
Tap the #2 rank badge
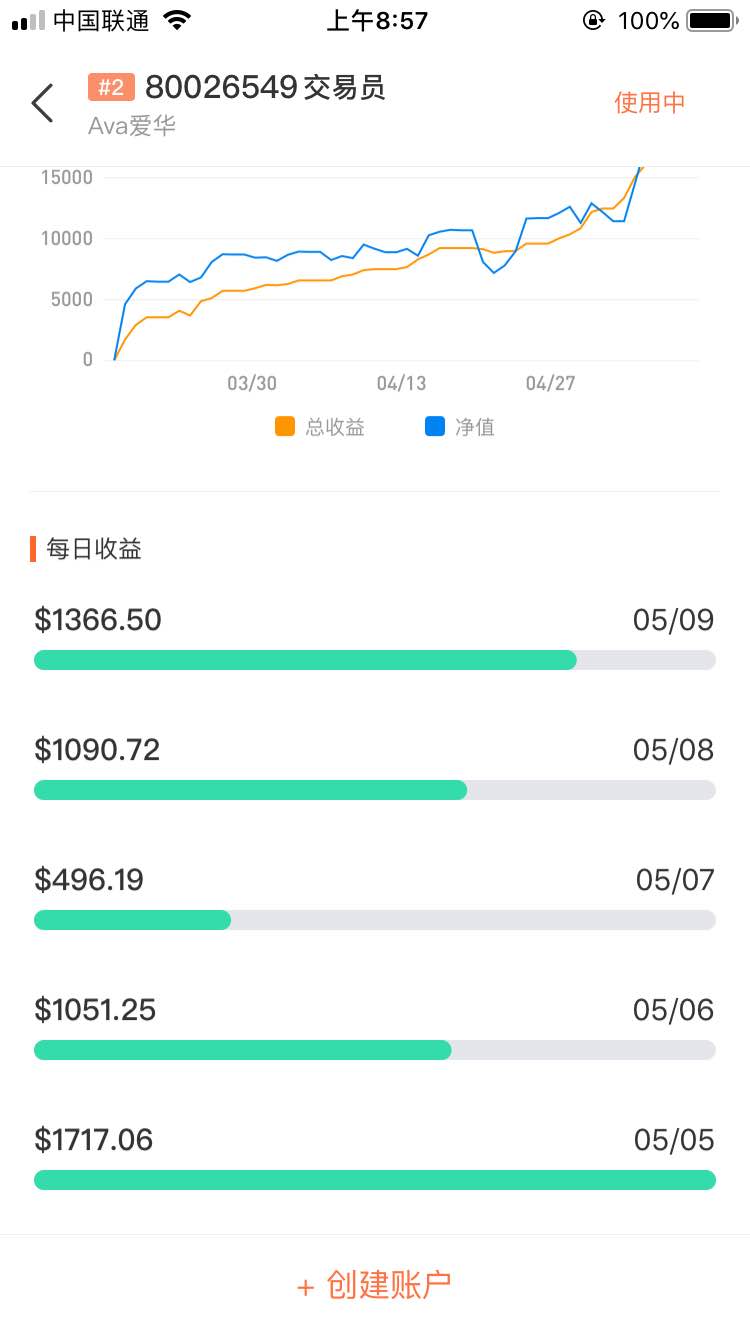point(111,88)
